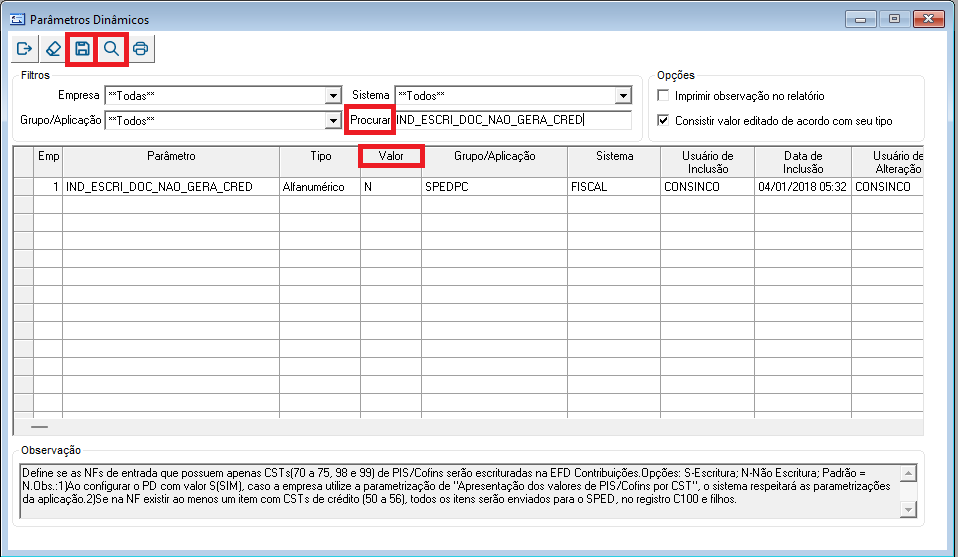
Task: Click the Sistema column header
Action: click(614, 162)
